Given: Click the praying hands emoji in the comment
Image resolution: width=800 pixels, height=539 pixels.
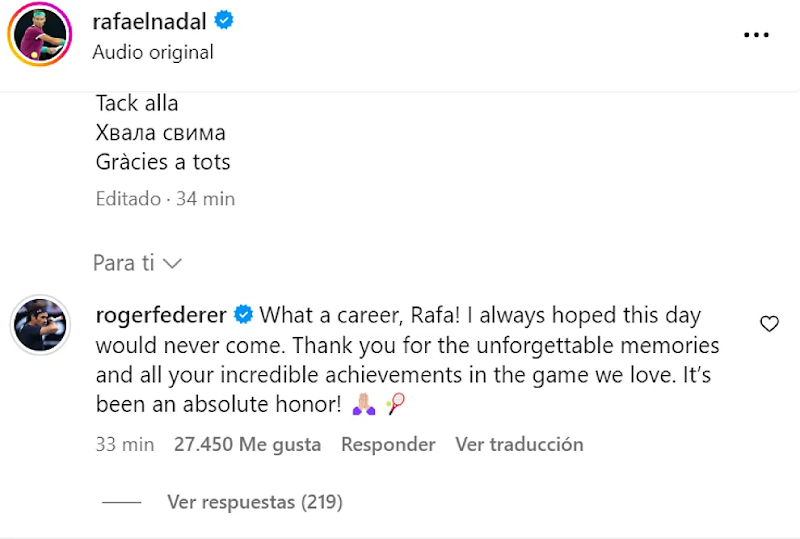Looking at the screenshot, I should 363,406.
